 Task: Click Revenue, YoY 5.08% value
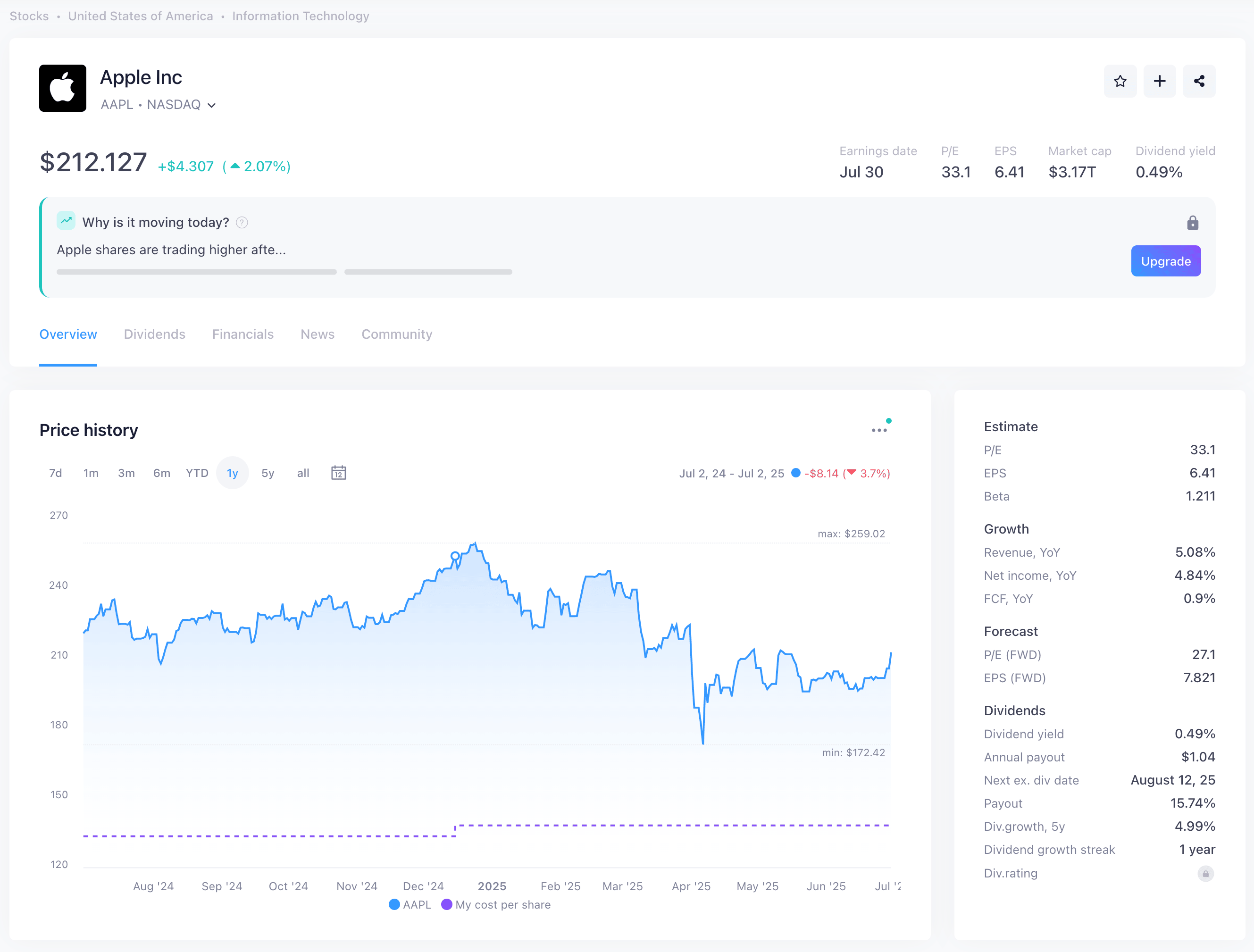point(1195,552)
